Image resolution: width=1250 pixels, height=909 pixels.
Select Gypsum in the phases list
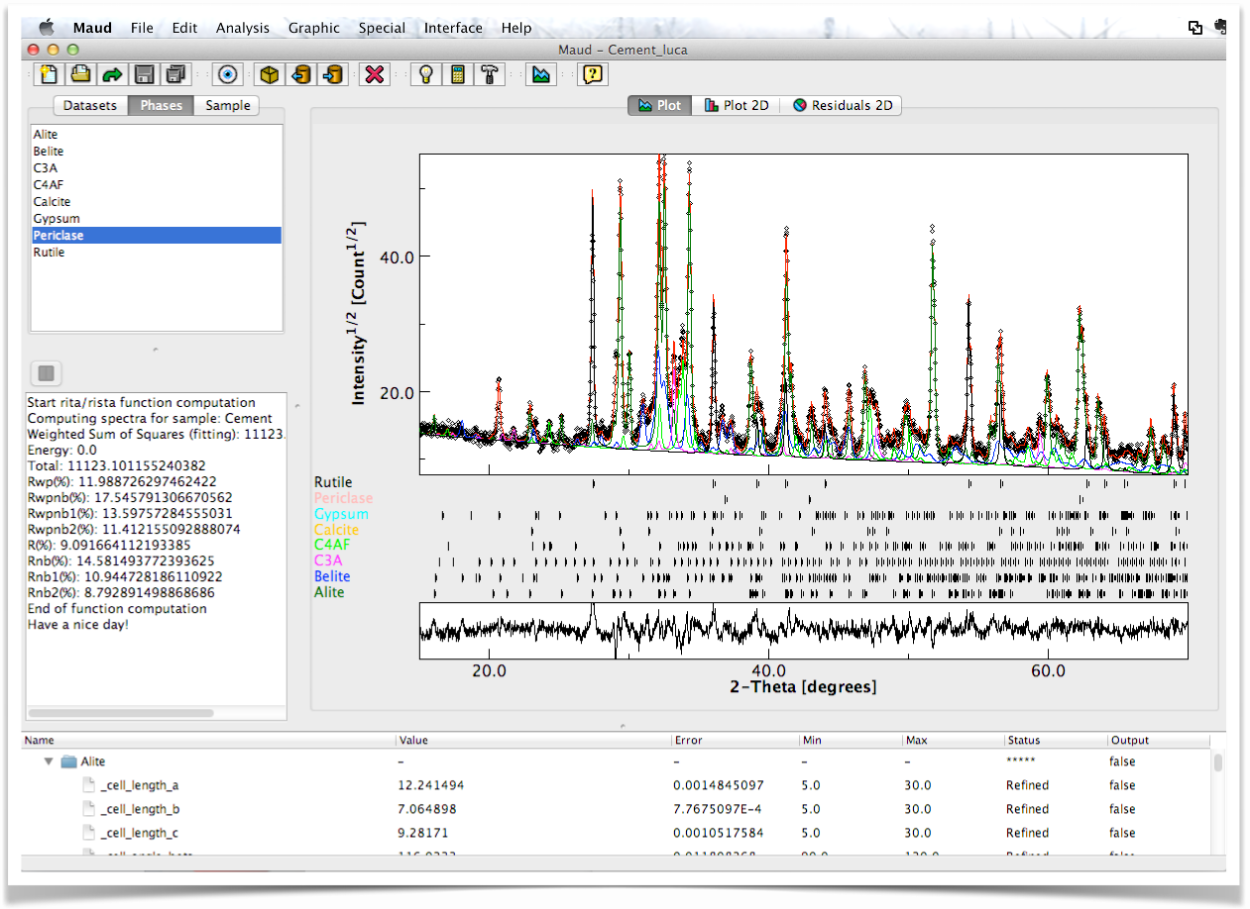tap(156, 219)
